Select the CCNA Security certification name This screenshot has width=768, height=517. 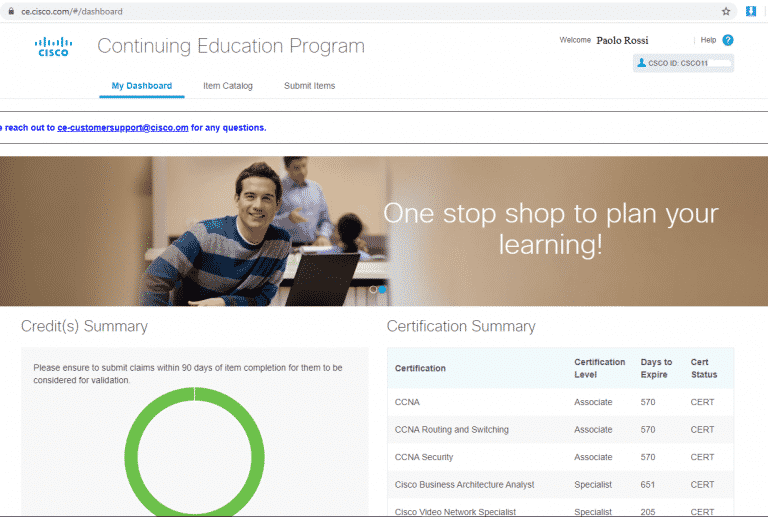click(424, 457)
